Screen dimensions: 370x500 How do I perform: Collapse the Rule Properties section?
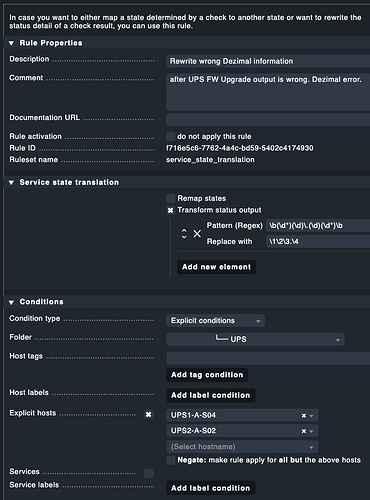[x=11, y=43]
